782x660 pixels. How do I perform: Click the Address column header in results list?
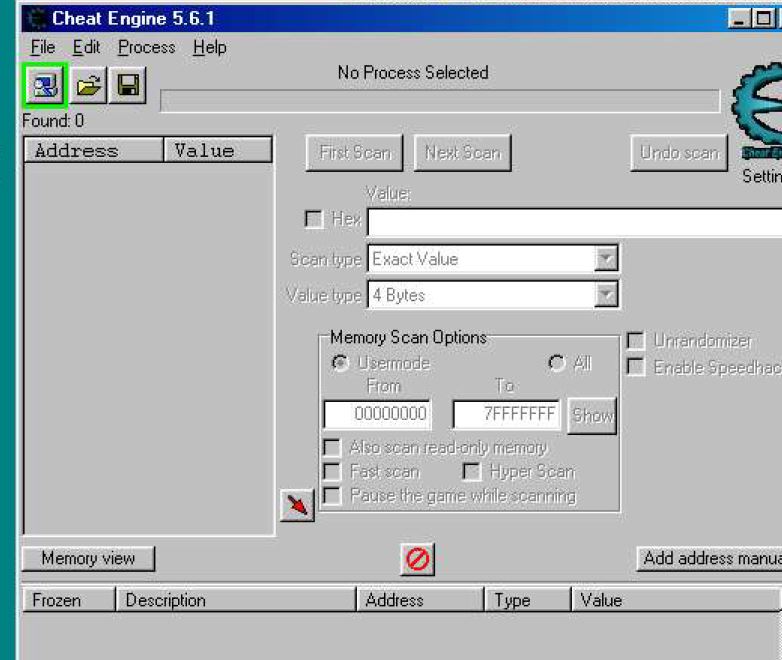(94, 150)
